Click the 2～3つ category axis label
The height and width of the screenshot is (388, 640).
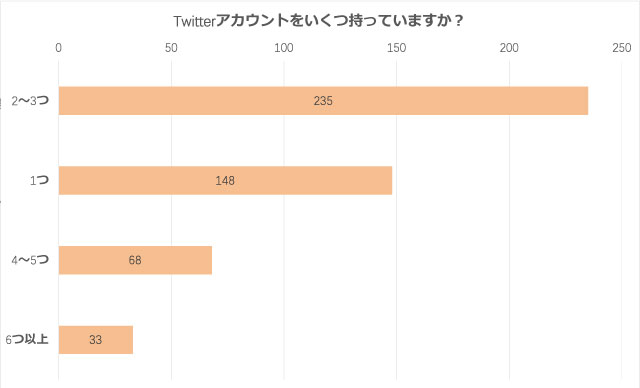pos(30,100)
